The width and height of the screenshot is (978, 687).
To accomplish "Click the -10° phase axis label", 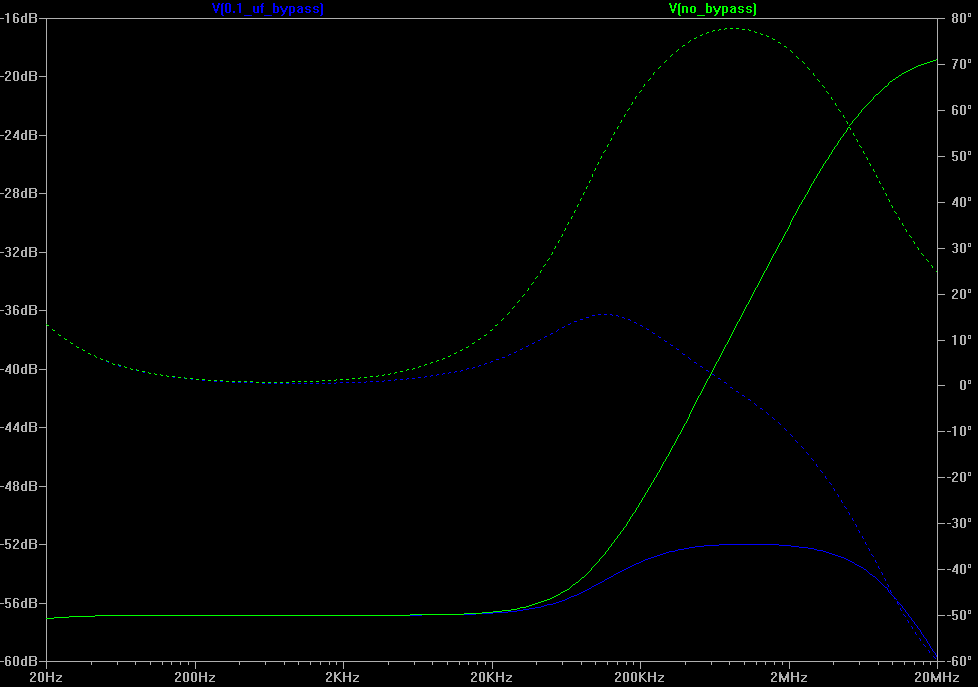I will coord(959,432).
